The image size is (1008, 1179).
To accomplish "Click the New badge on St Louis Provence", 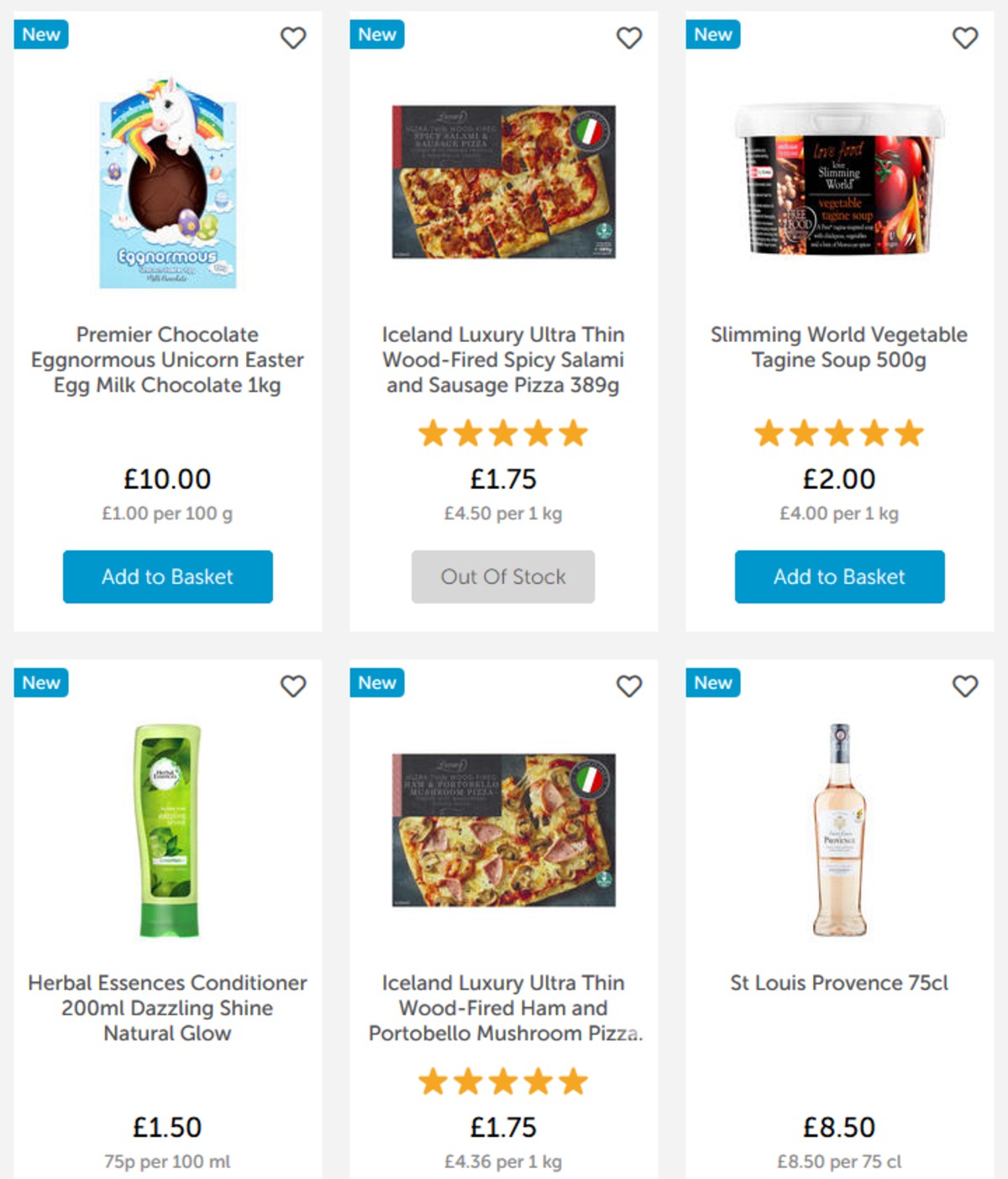I will pyautogui.click(x=712, y=683).
